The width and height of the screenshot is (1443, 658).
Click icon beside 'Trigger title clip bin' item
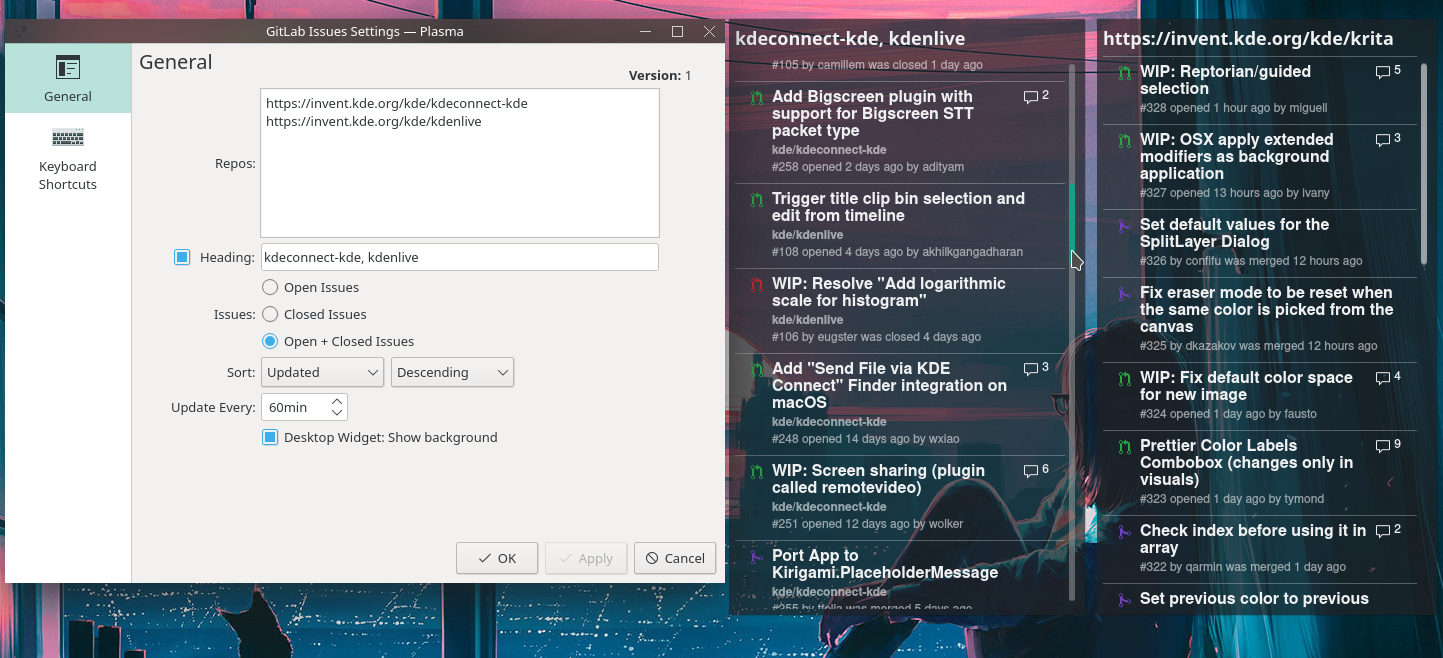tap(757, 200)
